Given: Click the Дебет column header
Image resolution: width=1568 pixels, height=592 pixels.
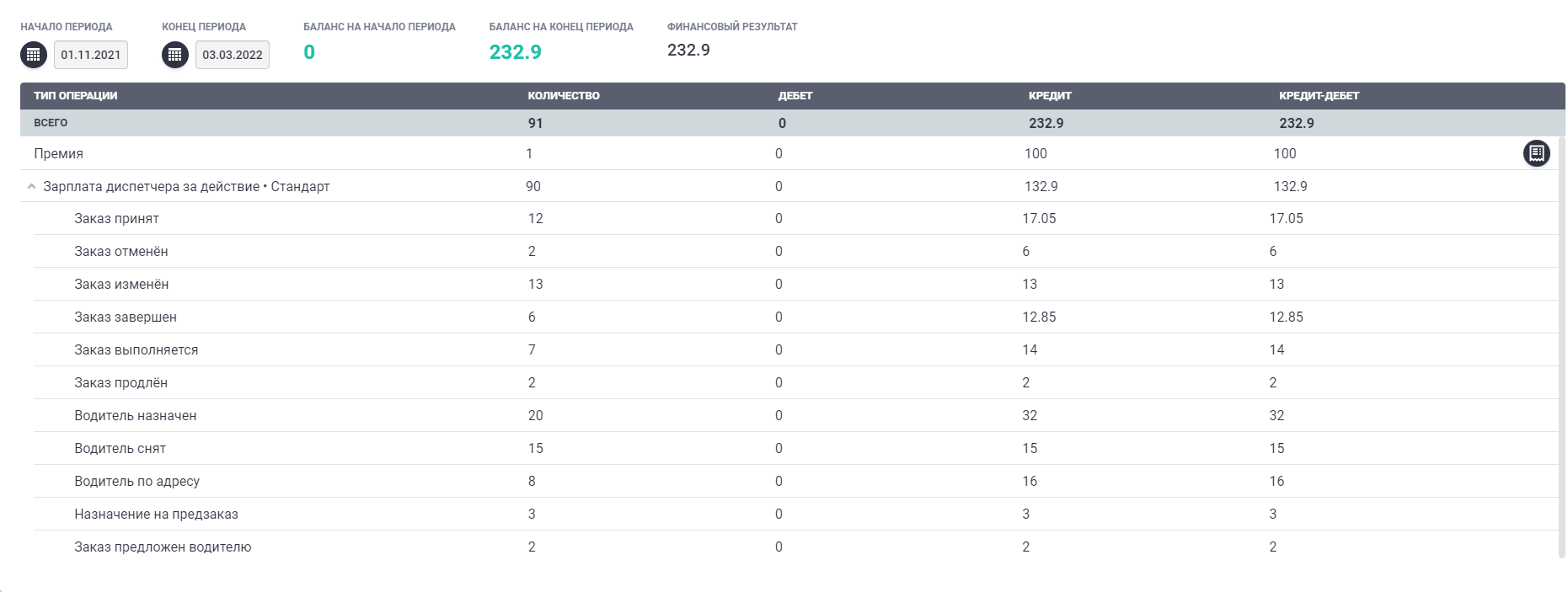Looking at the screenshot, I should tap(795, 96).
